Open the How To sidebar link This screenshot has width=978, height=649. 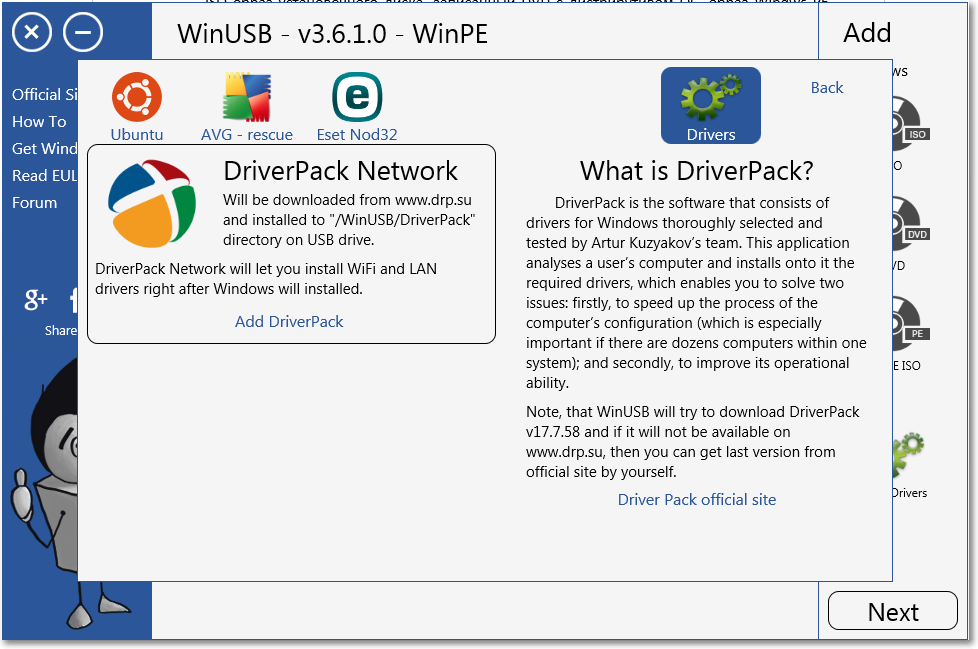point(39,122)
